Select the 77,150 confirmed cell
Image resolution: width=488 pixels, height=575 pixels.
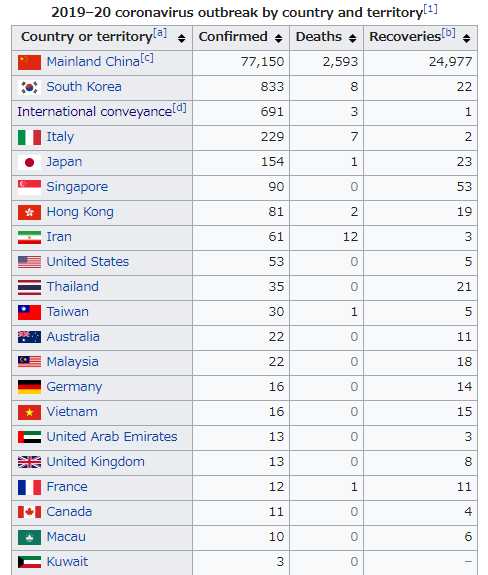(x=241, y=63)
